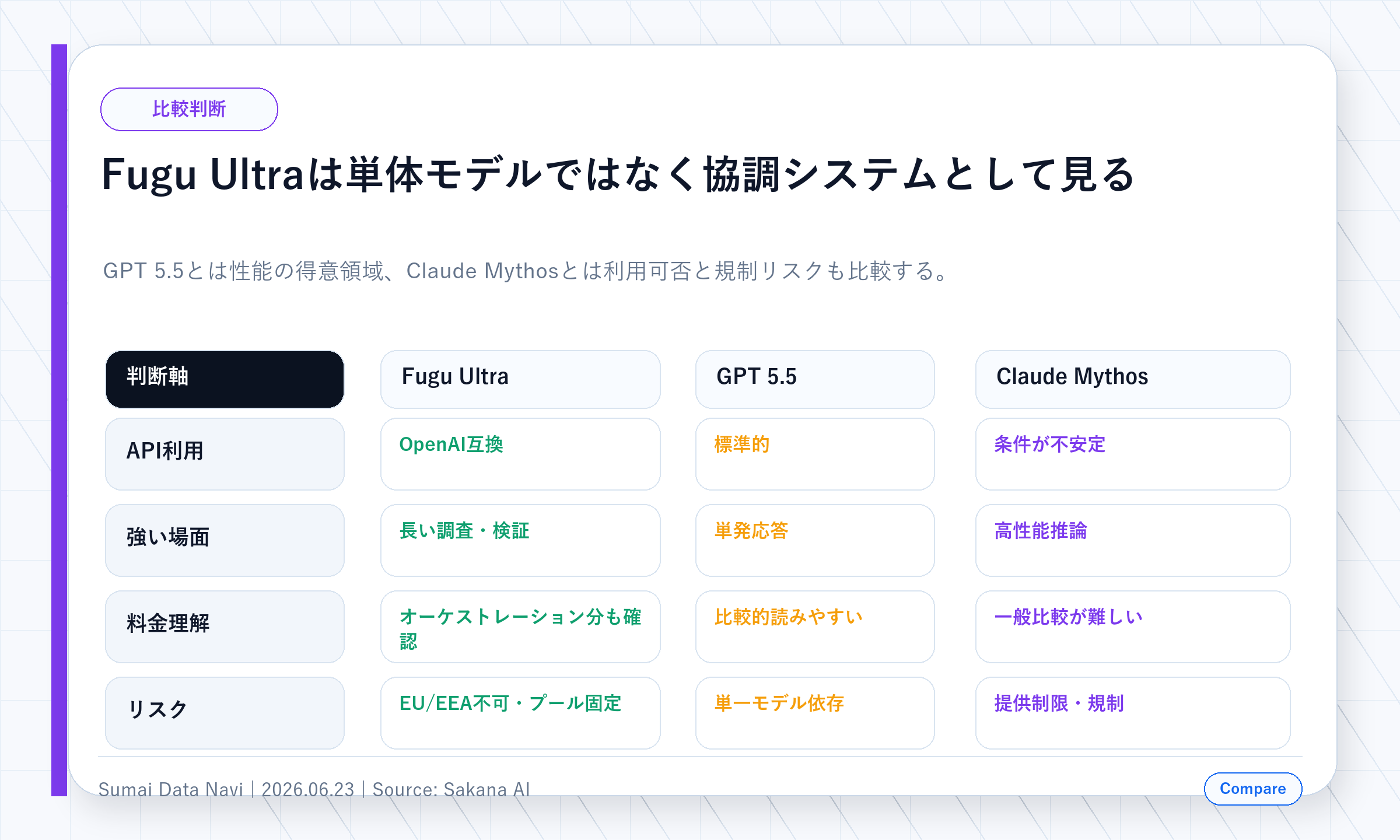Select the API利用 row label
This screenshot has height=840, width=1400.
pyautogui.click(x=225, y=454)
